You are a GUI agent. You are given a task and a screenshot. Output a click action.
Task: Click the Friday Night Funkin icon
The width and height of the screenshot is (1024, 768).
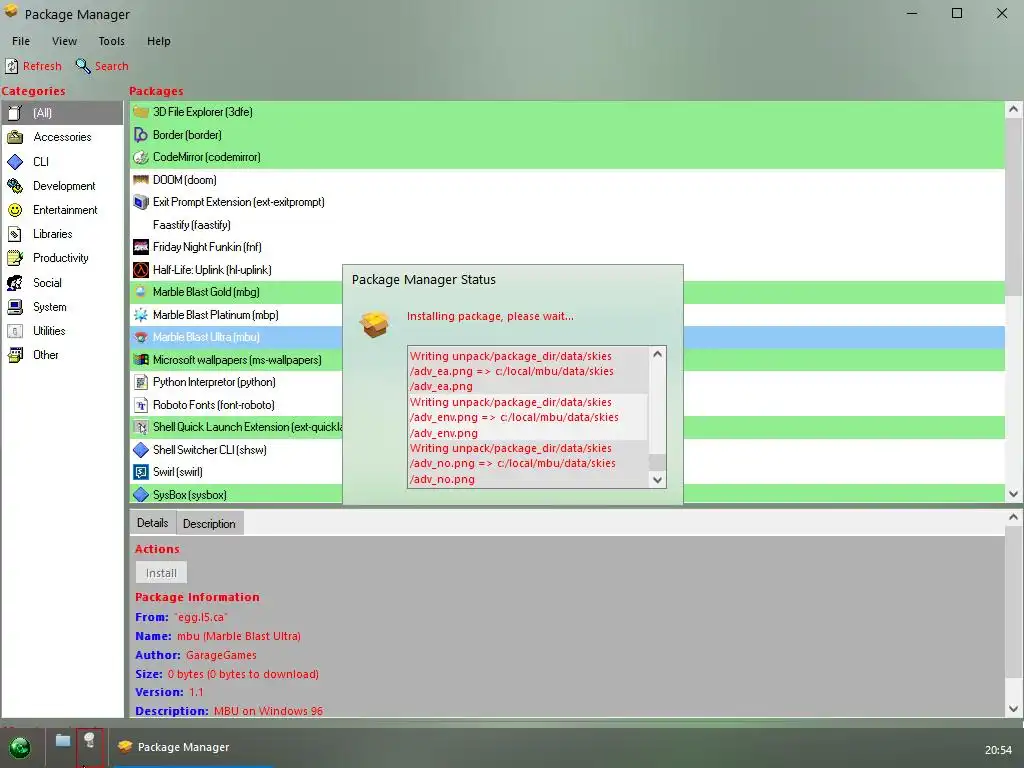coord(141,247)
